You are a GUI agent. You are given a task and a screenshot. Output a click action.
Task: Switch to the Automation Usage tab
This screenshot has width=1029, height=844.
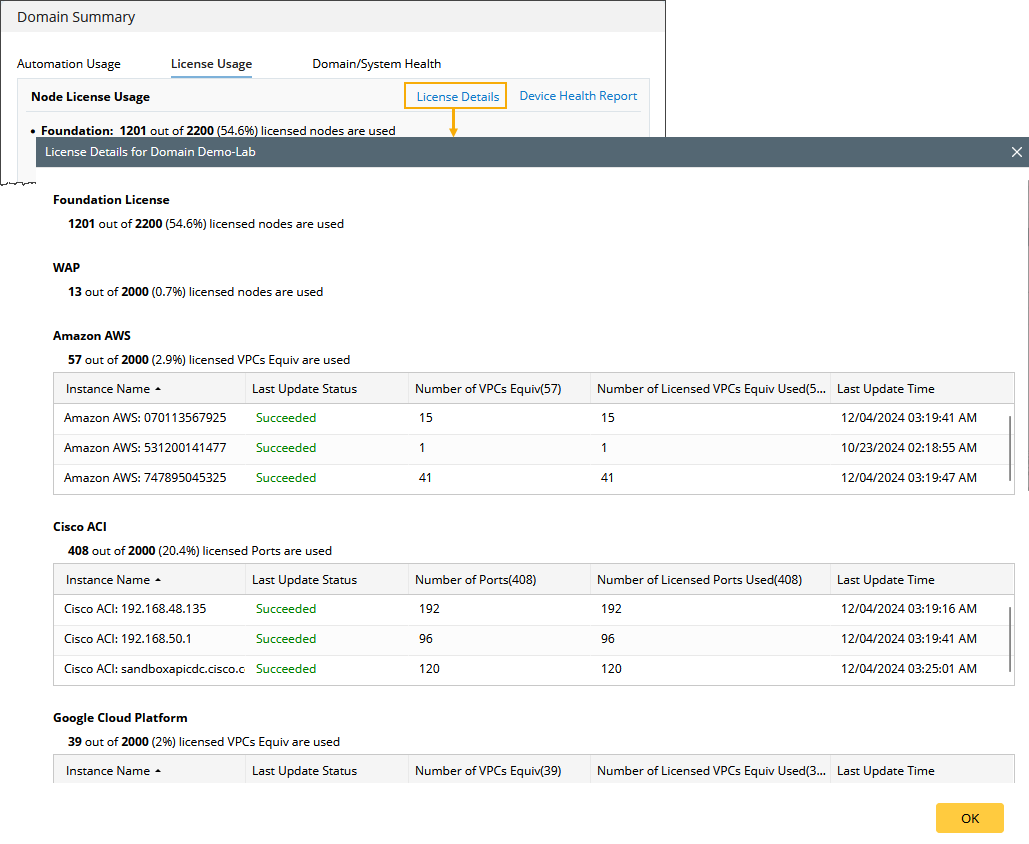coord(69,64)
